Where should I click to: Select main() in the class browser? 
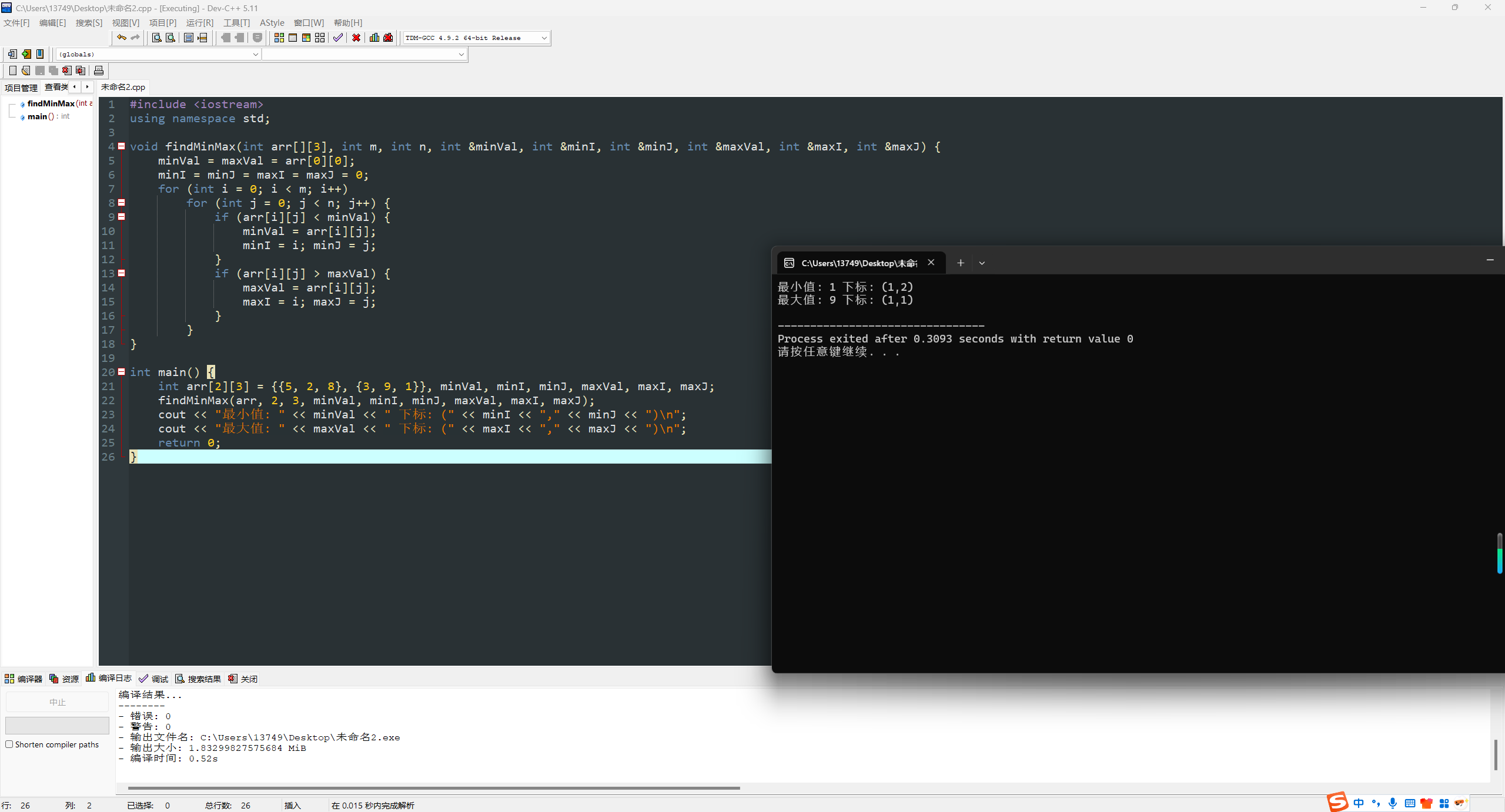37,116
